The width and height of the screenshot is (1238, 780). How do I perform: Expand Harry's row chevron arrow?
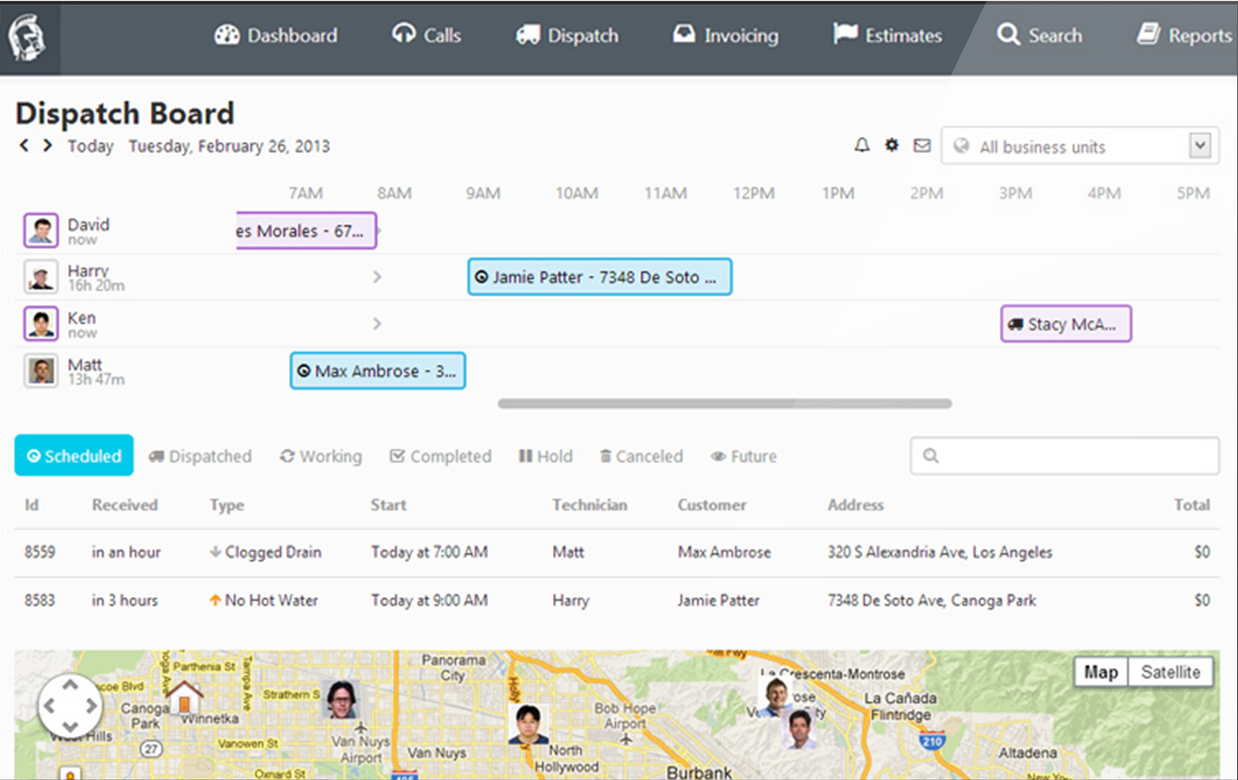377,277
